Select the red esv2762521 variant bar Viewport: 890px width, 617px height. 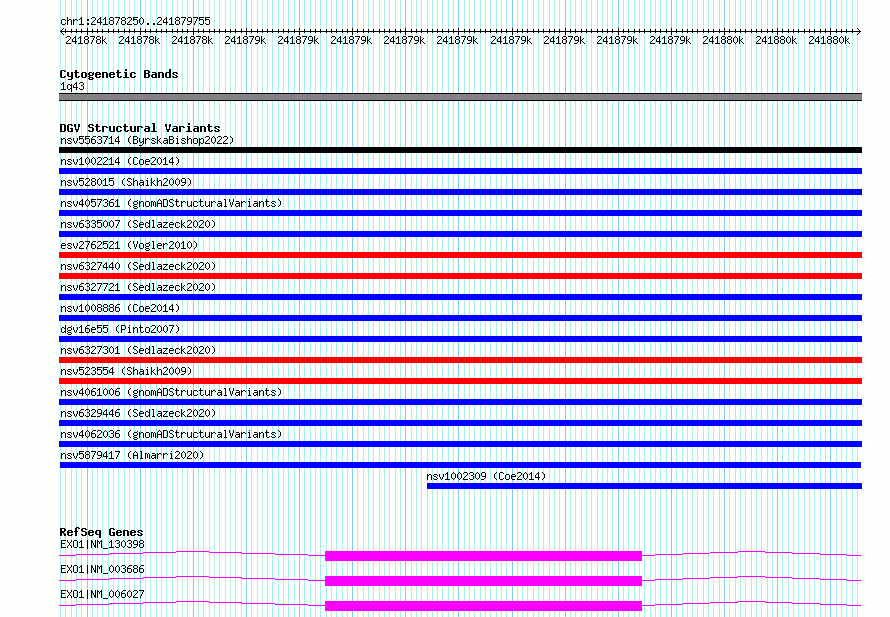coord(460,255)
